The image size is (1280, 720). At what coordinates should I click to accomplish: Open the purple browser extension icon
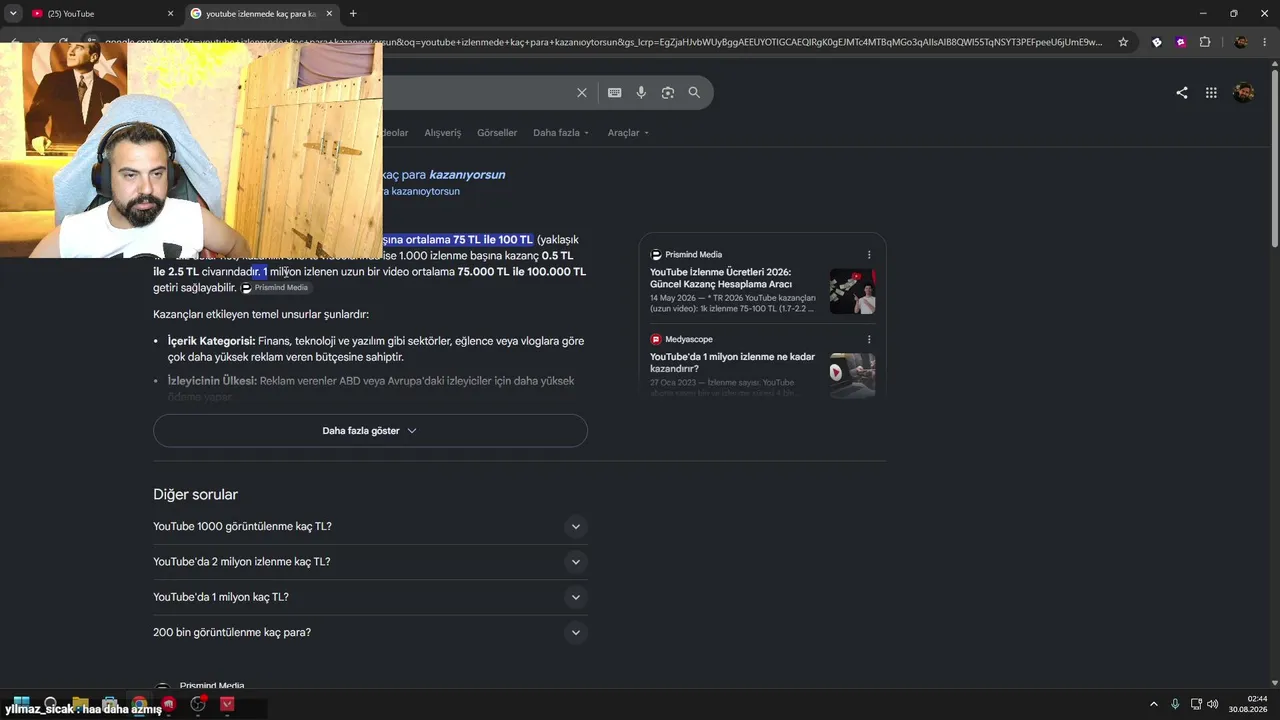[1181, 42]
